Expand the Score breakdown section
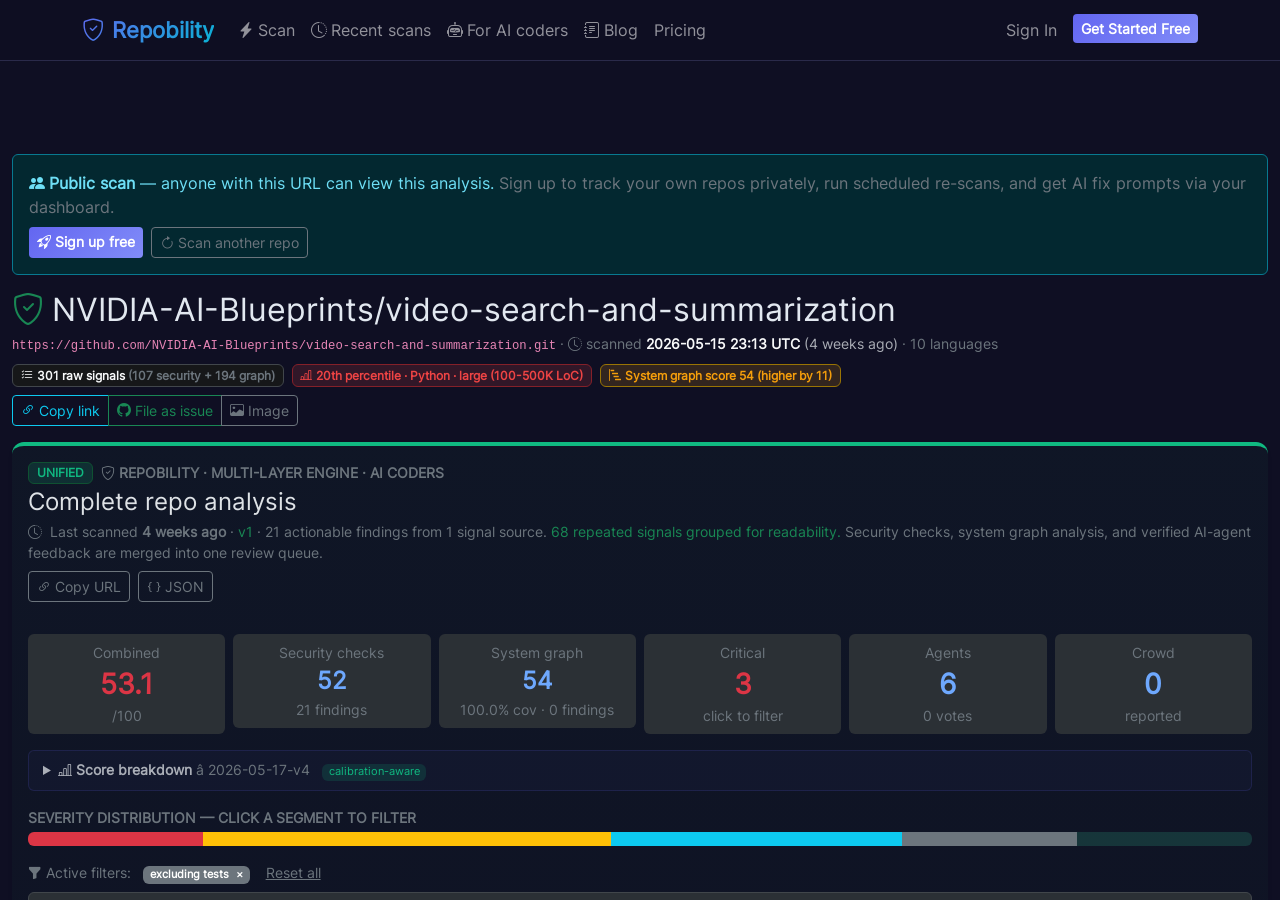The width and height of the screenshot is (1280, 900). tap(640, 770)
